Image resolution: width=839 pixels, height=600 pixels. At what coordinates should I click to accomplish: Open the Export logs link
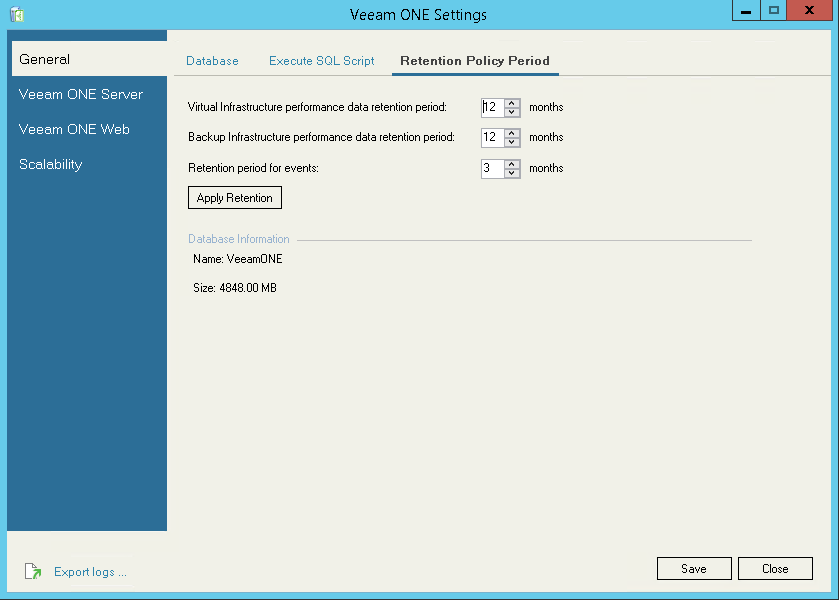(90, 572)
